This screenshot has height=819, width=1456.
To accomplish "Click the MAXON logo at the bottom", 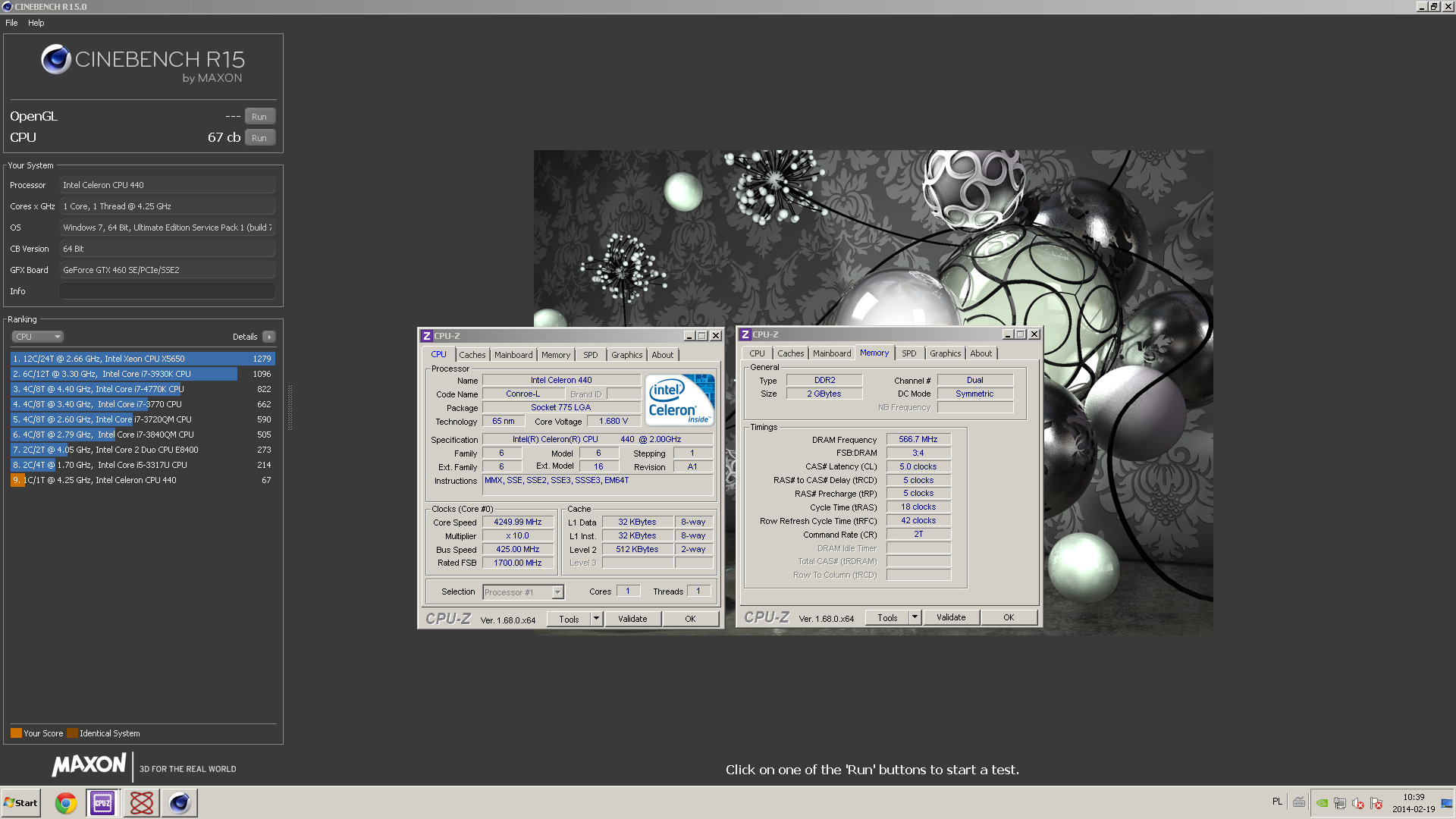I will (89, 765).
